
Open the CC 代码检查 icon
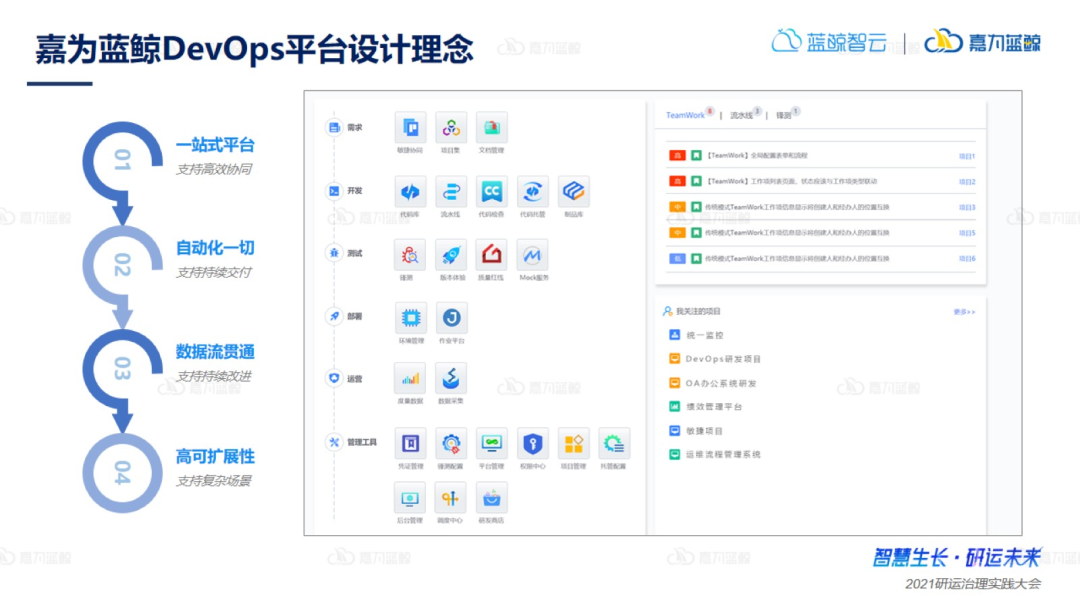pyautogui.click(x=491, y=191)
